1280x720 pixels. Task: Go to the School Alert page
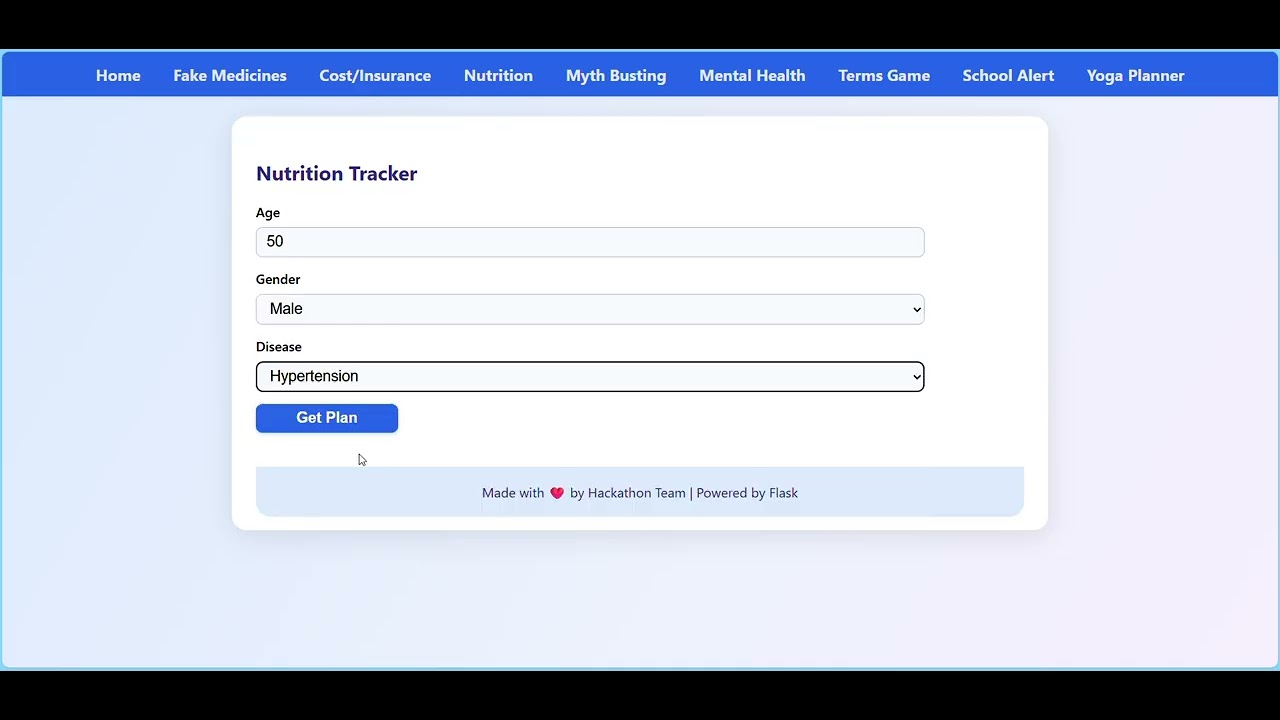click(1008, 76)
